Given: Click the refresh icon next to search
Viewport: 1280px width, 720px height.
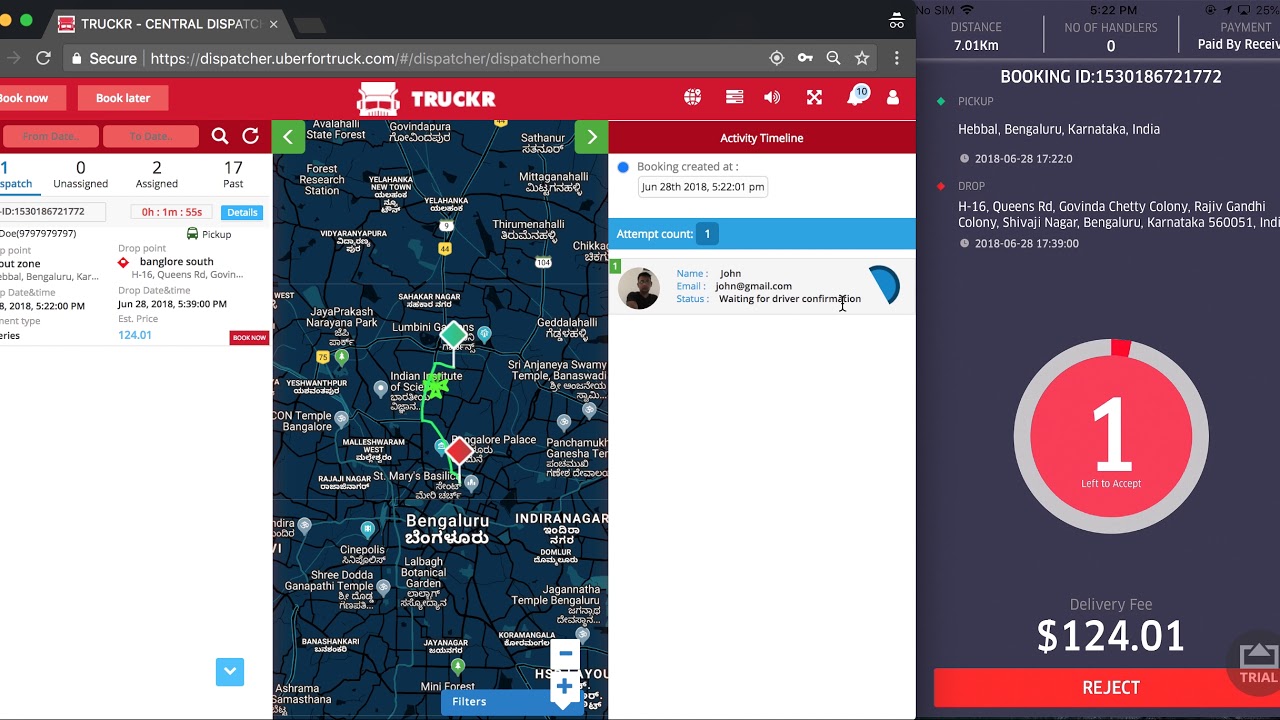Looking at the screenshot, I should [250, 136].
